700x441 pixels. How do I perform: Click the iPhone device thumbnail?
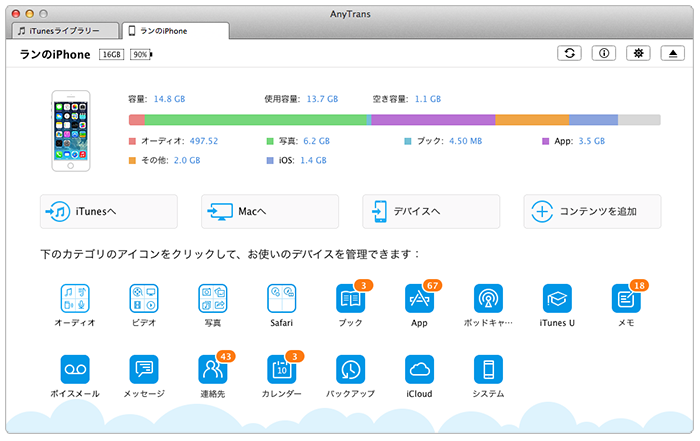coord(71,131)
